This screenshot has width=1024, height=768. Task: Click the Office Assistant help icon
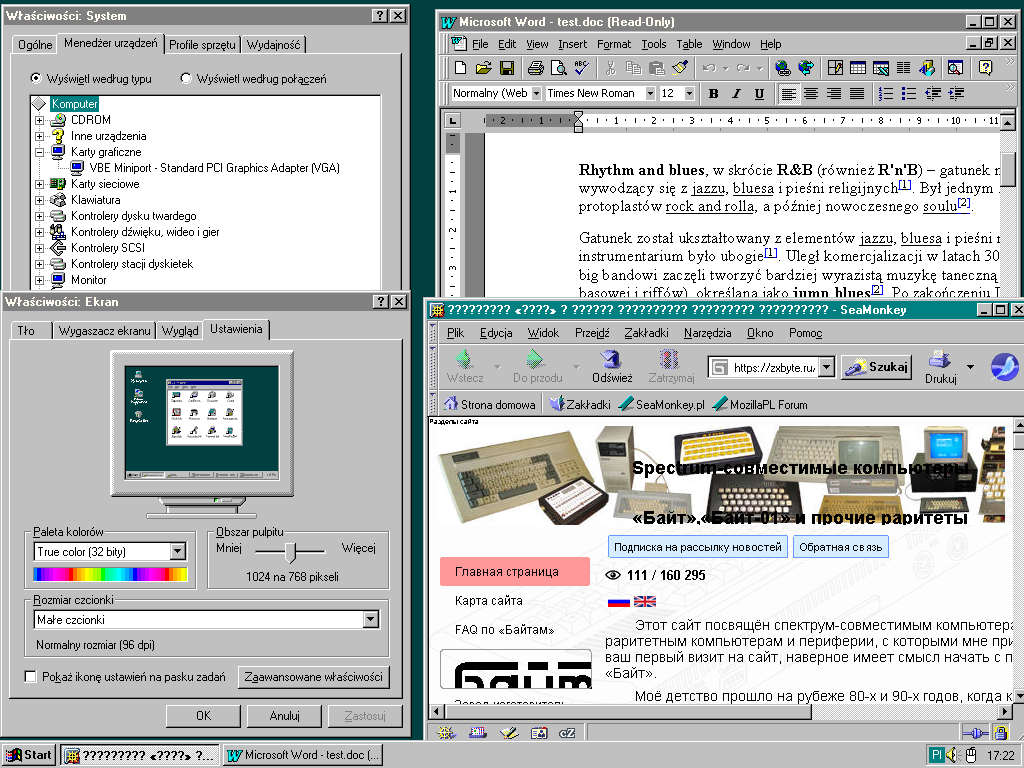985,67
